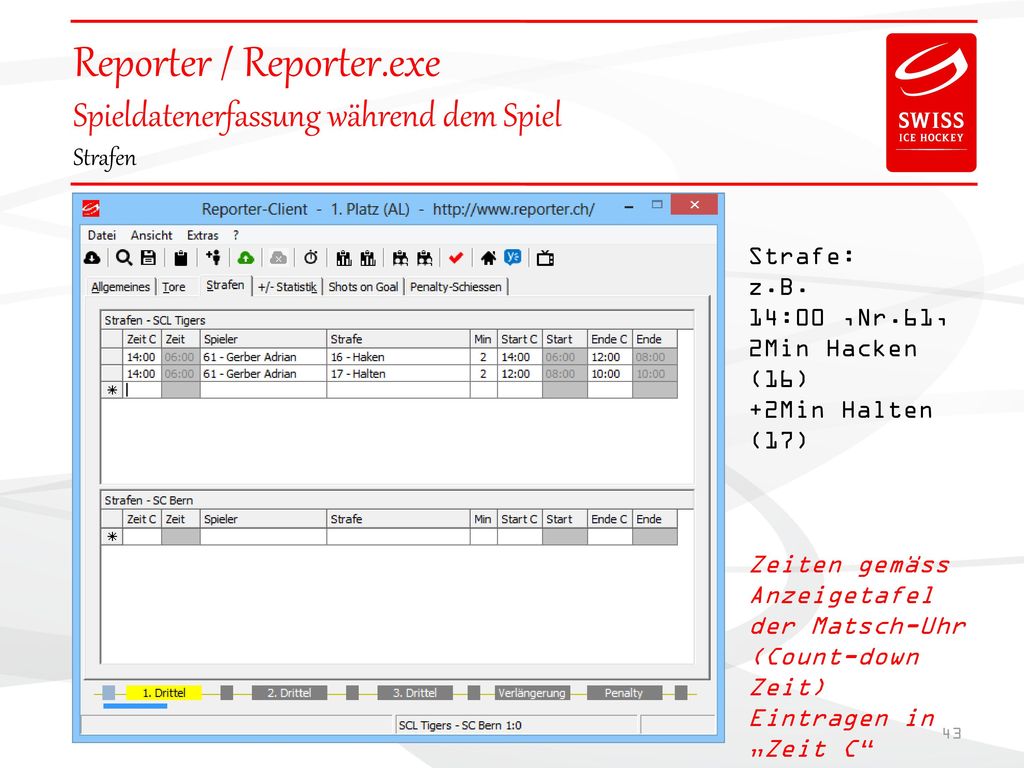Click empty Strafe cell in SC Bern new row
Image resolution: width=1024 pixels, height=768 pixels.
[398, 537]
